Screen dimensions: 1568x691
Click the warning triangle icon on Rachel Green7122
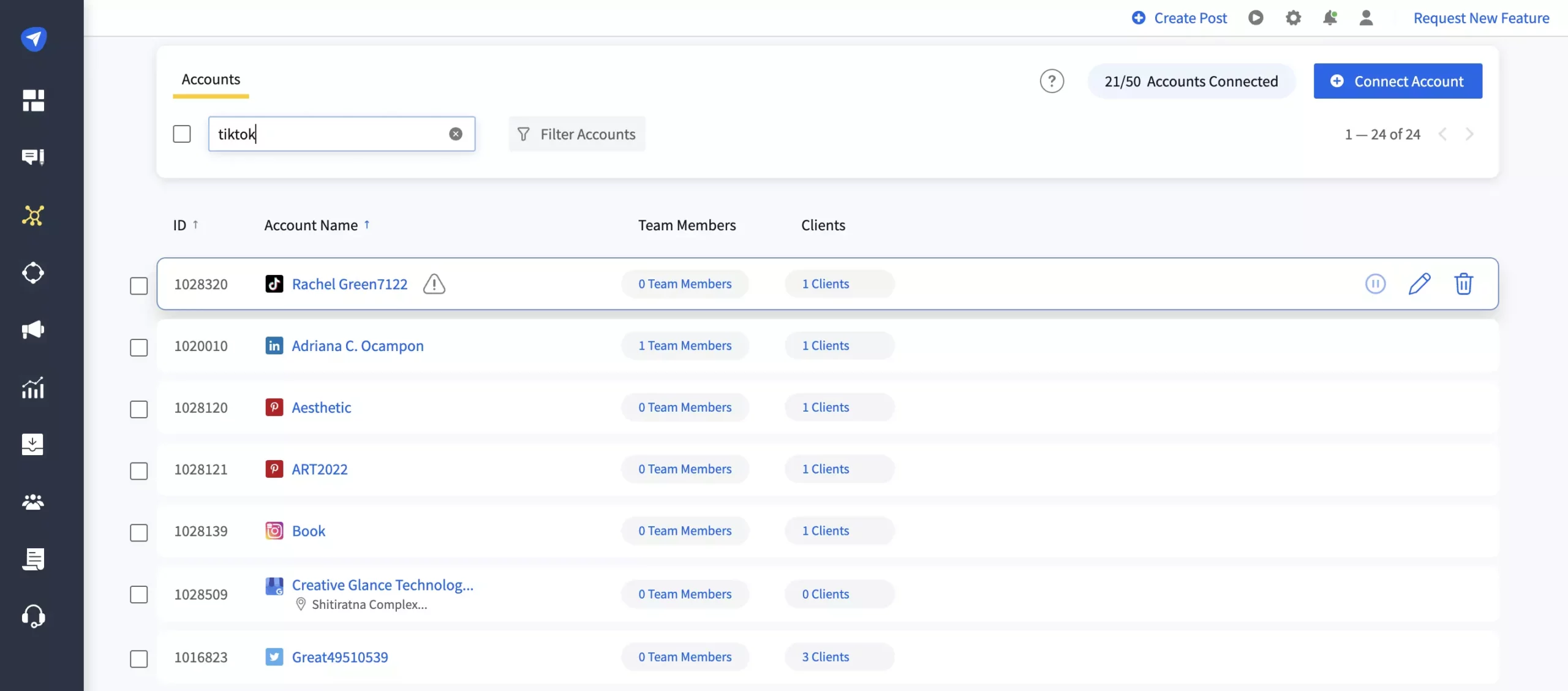[434, 283]
